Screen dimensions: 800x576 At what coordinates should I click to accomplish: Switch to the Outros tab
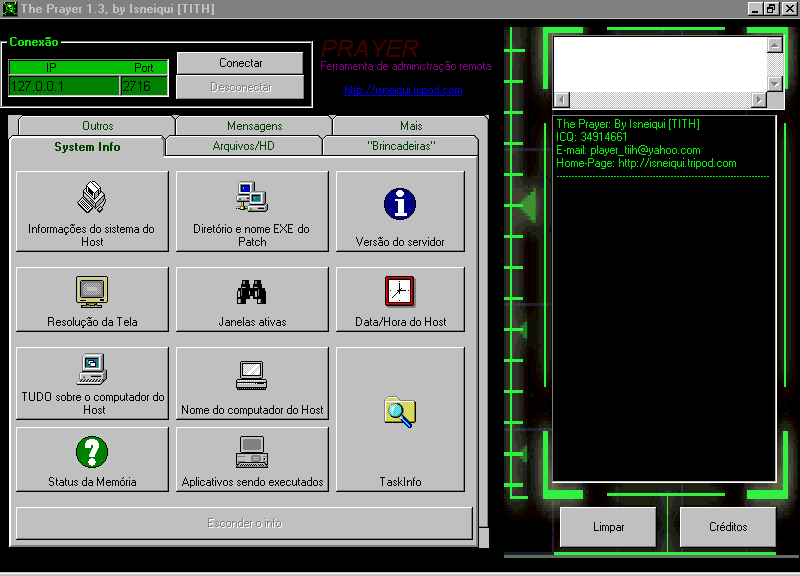click(97, 126)
